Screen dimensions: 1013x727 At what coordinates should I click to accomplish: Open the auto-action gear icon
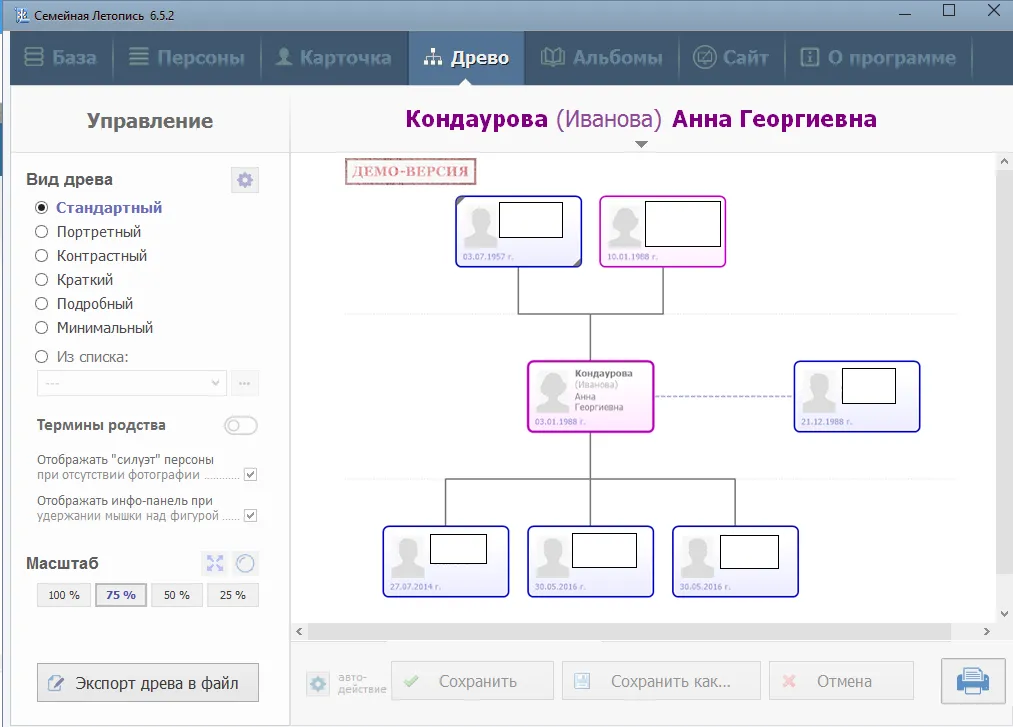tap(318, 683)
